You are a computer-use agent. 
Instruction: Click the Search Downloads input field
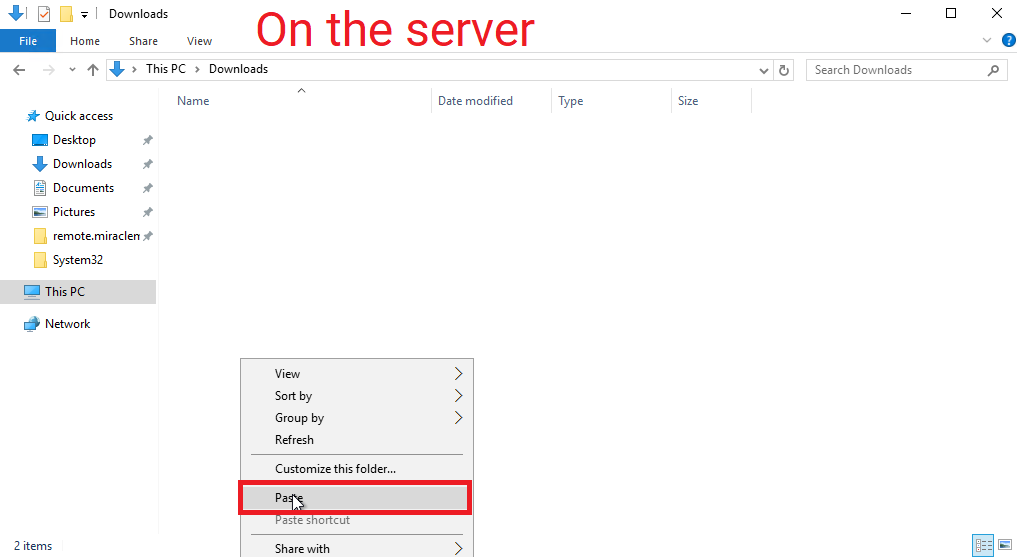click(893, 70)
